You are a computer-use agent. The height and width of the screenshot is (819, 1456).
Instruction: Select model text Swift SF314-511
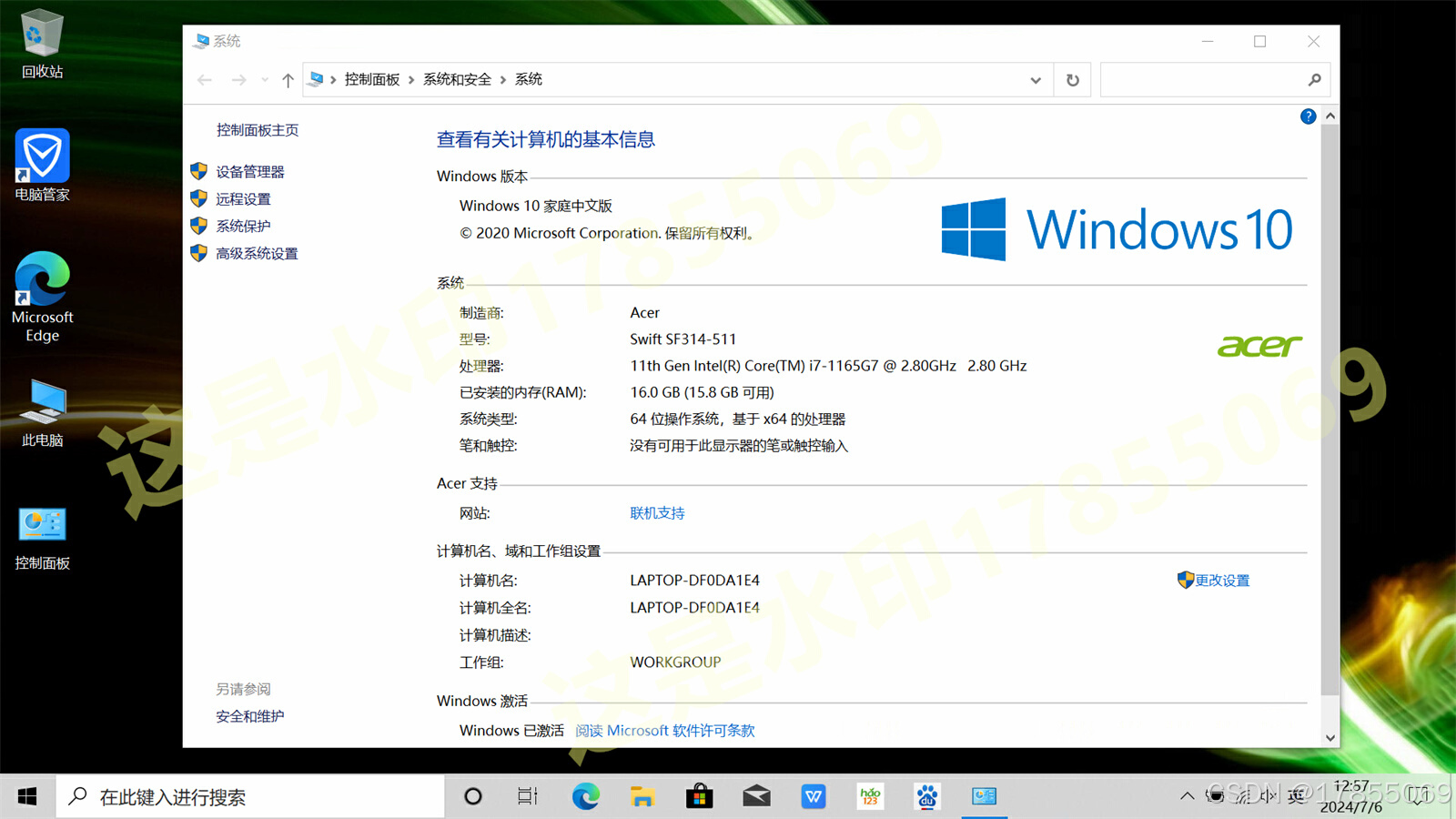pyautogui.click(x=683, y=339)
